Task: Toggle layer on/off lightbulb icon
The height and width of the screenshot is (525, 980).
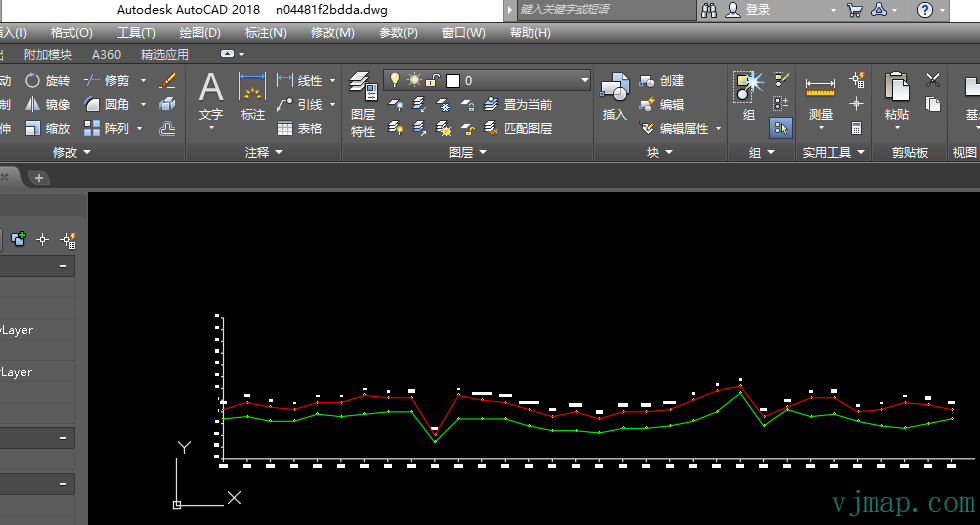Action: point(394,80)
